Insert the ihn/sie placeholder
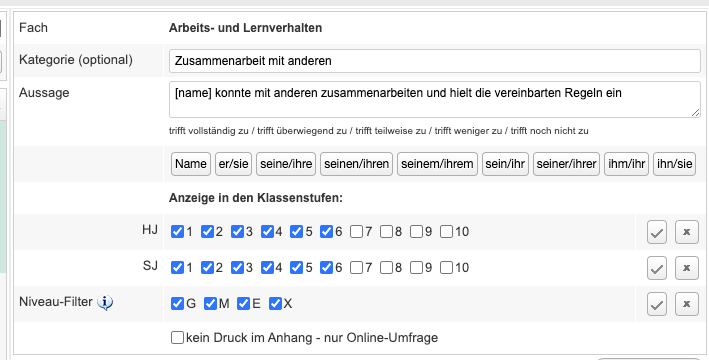Screen dimensions: 709x360 [674, 164]
